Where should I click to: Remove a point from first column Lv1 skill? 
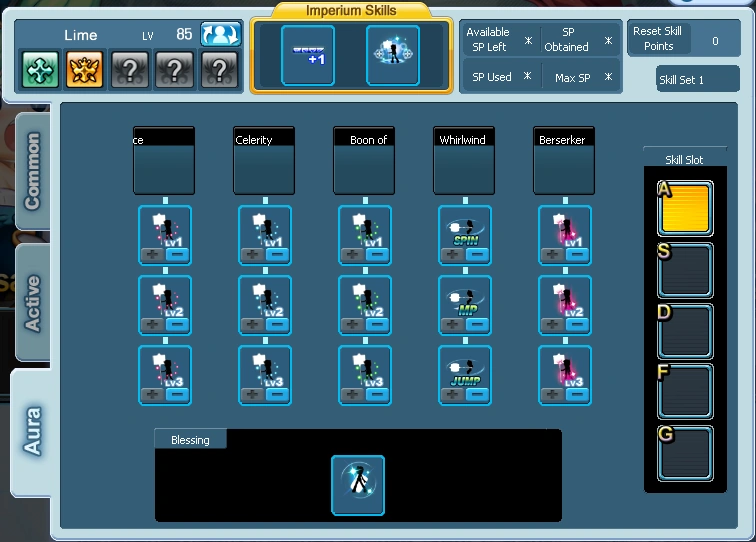[177, 255]
